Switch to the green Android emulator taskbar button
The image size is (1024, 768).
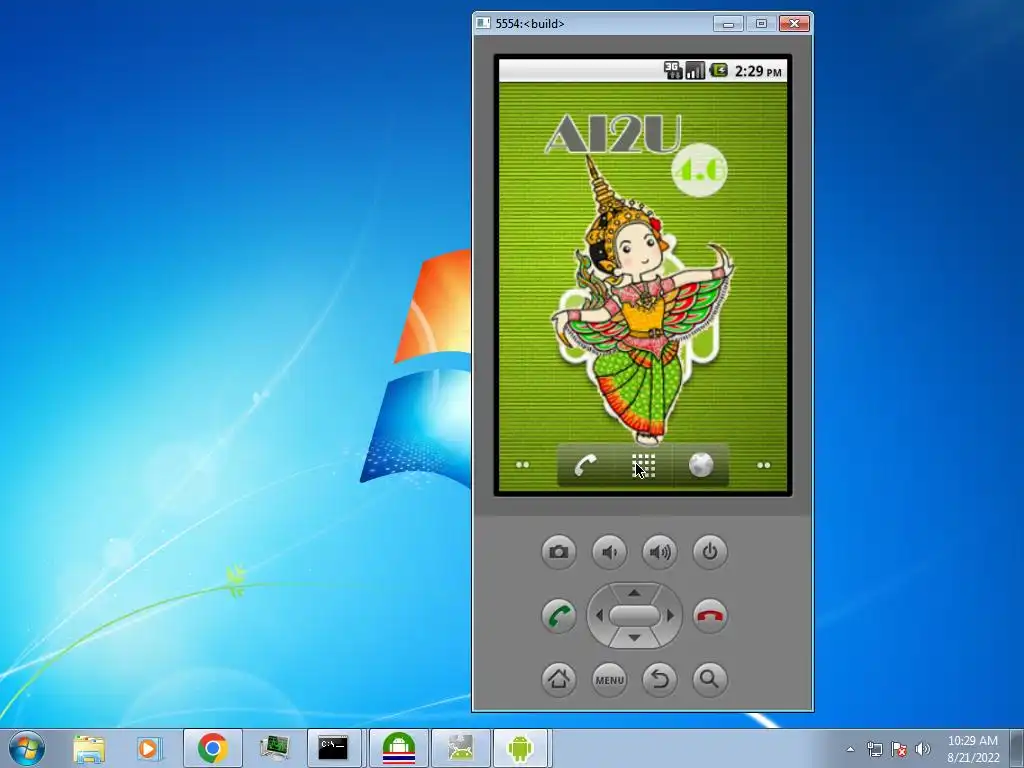click(520, 748)
